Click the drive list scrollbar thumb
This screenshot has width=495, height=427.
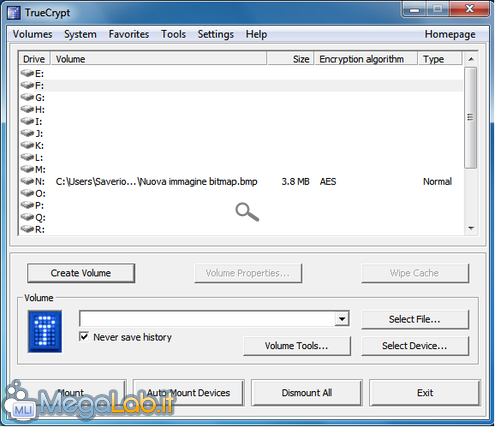(x=471, y=117)
